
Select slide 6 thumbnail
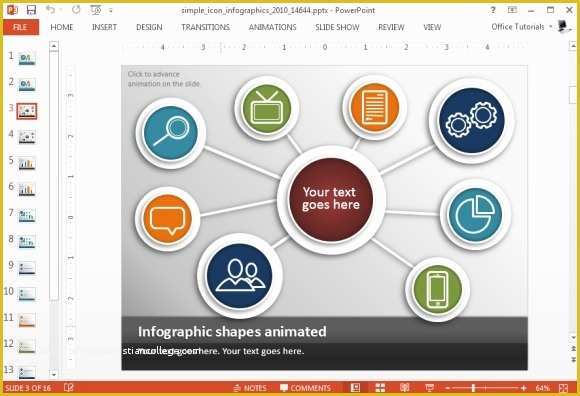(27, 190)
